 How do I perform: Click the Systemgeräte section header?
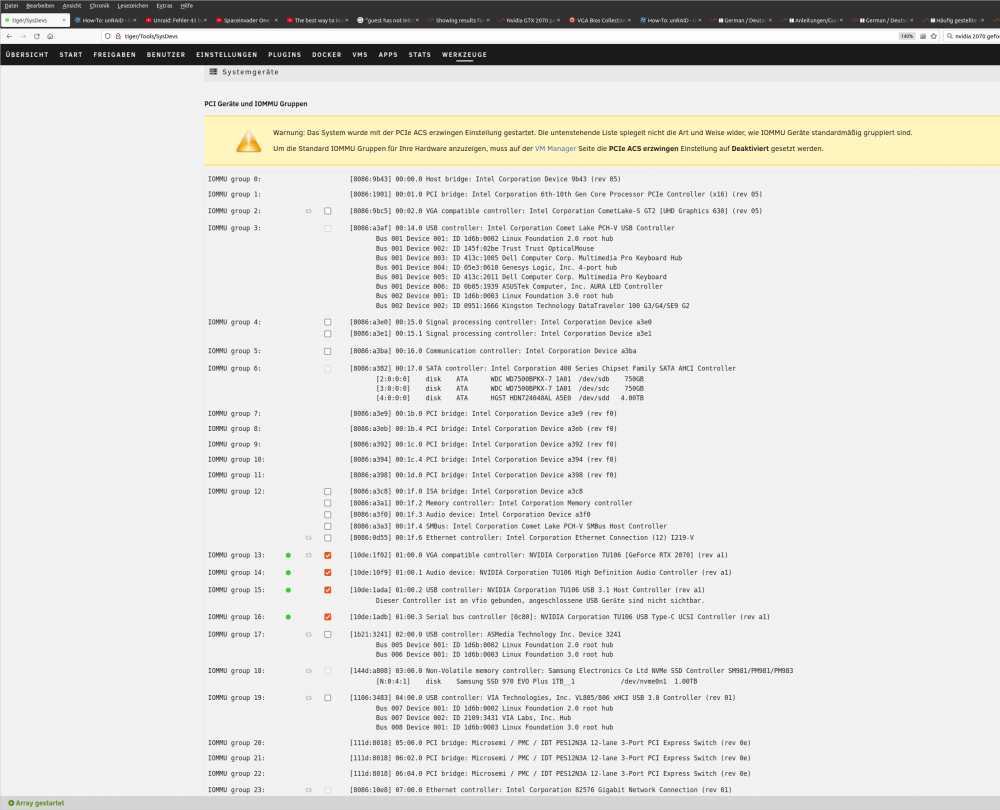(602, 72)
